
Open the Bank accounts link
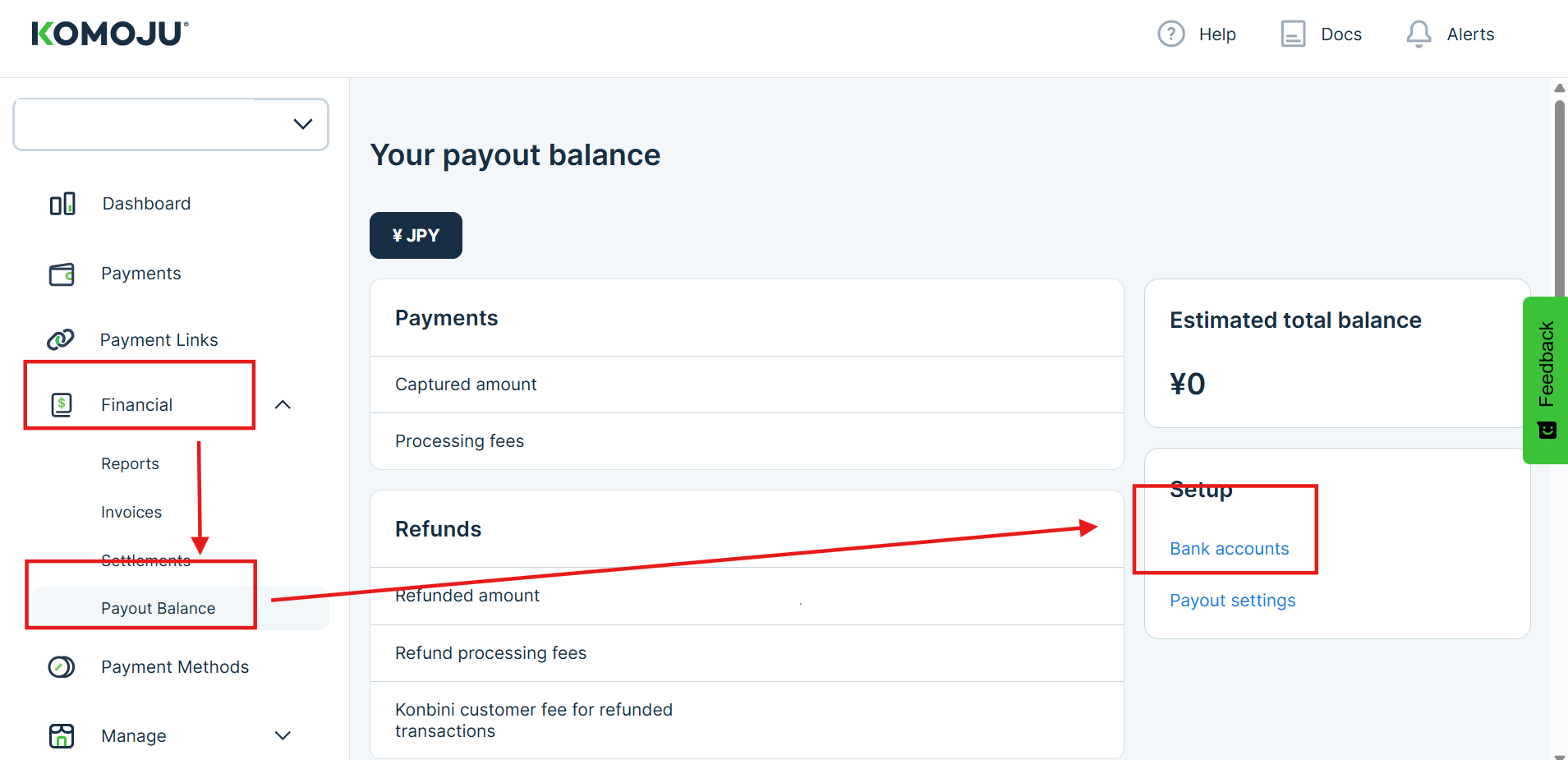pos(1229,548)
